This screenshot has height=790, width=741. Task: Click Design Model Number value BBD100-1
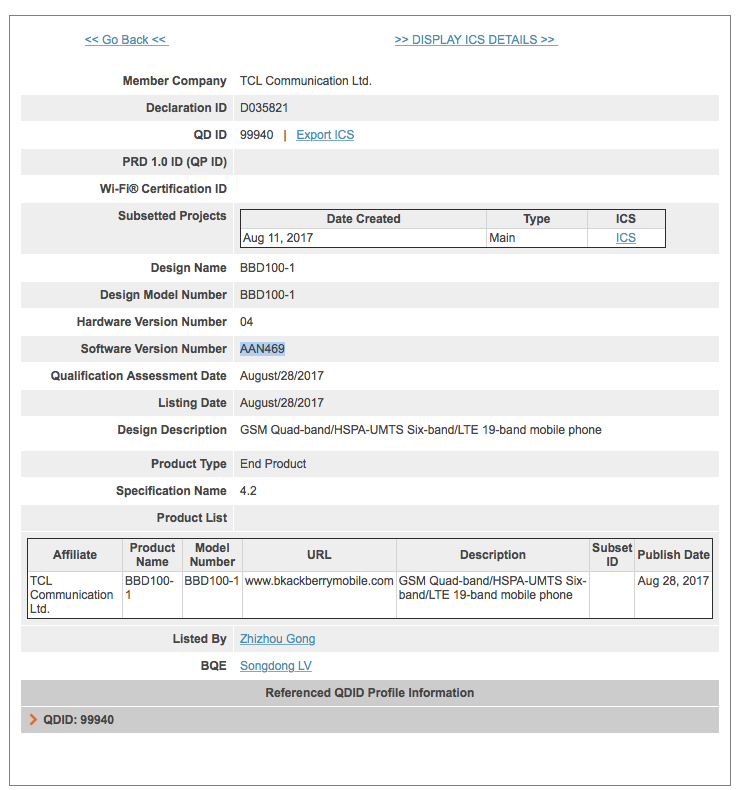click(x=267, y=295)
